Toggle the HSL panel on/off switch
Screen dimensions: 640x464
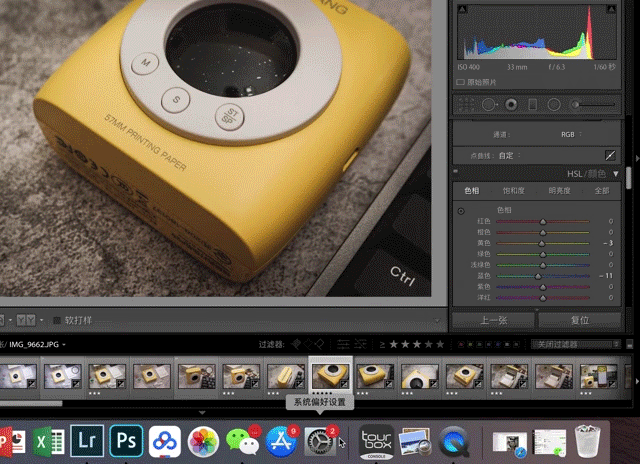pyautogui.click(x=456, y=171)
